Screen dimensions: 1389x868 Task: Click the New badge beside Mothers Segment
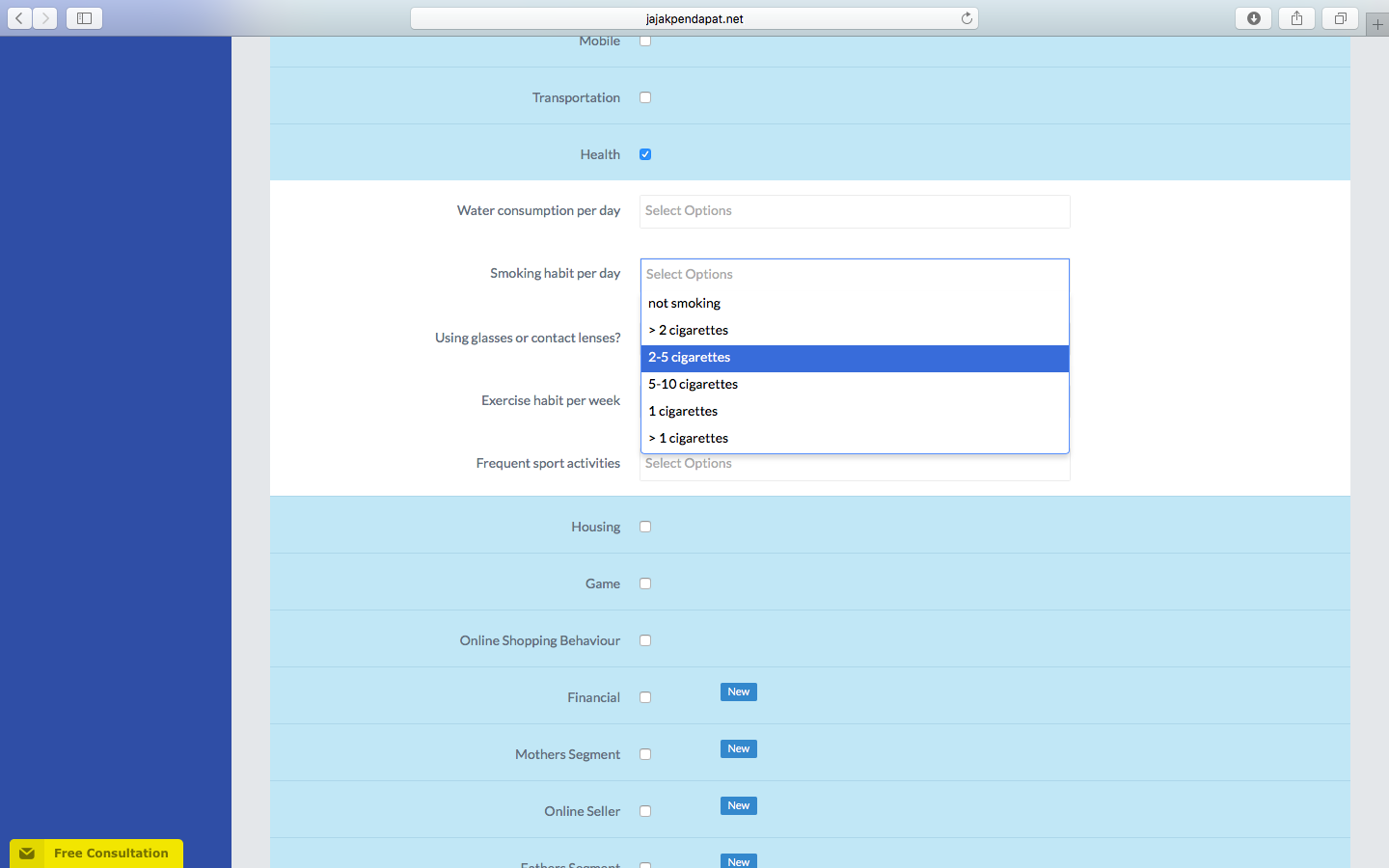point(739,749)
